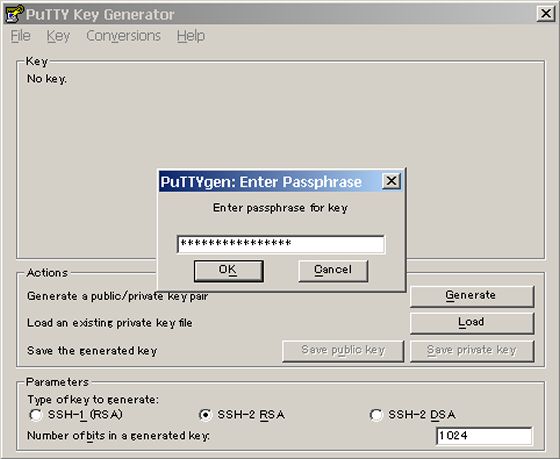The width and height of the screenshot is (560, 459).
Task: Close the PuTTY Key Generator window
Action: coord(546,14)
